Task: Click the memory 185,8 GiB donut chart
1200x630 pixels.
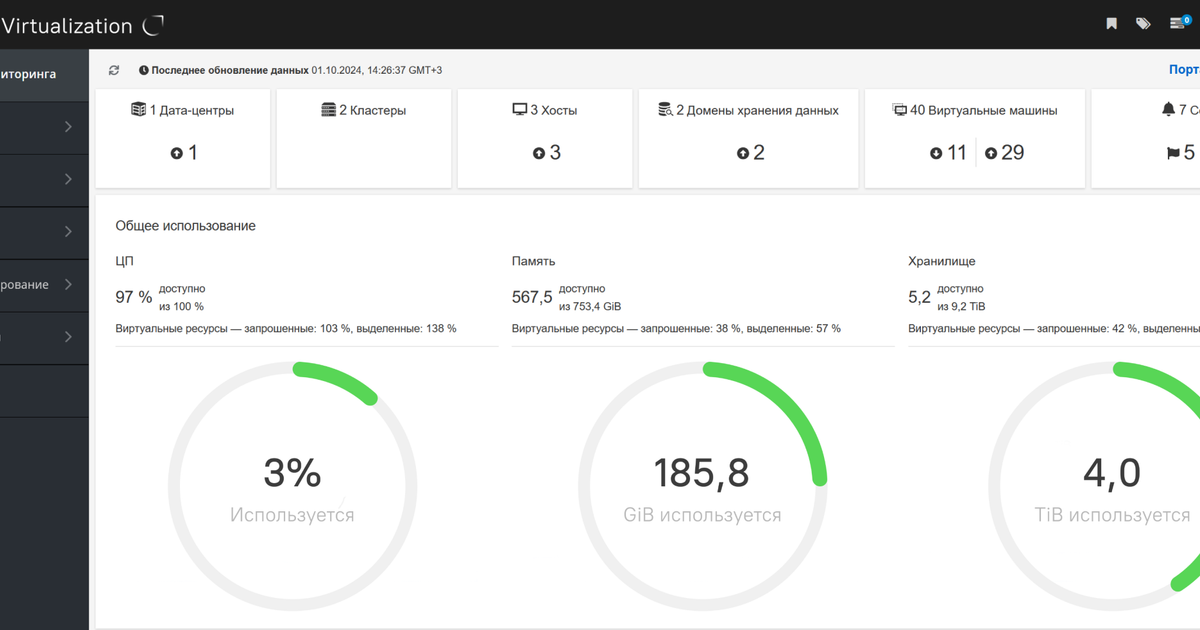Action: [x=702, y=486]
